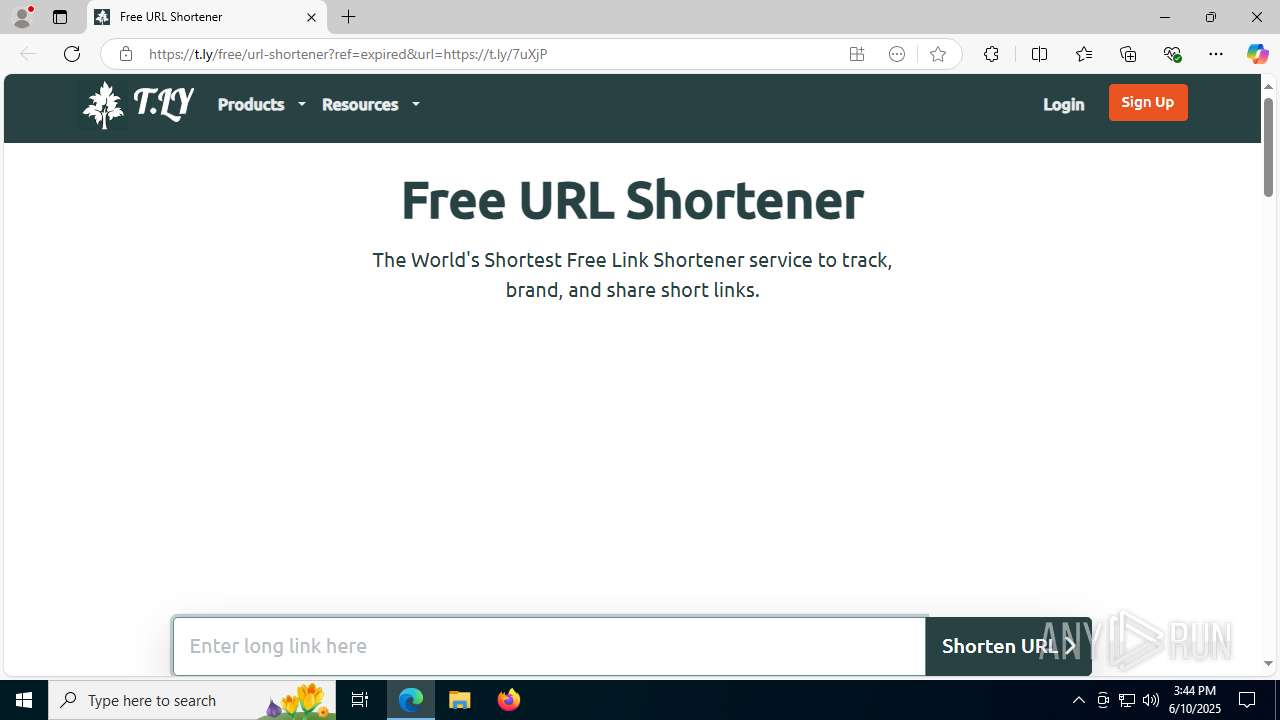
Task: Open split screen view
Action: click(1039, 54)
